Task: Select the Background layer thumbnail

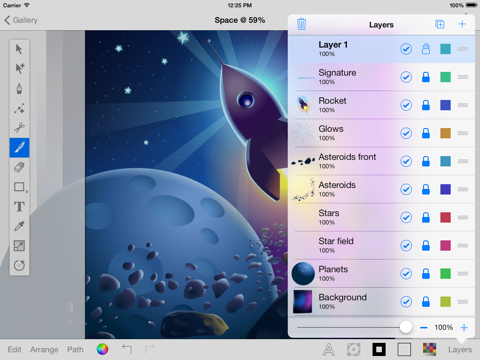Action: (x=303, y=301)
